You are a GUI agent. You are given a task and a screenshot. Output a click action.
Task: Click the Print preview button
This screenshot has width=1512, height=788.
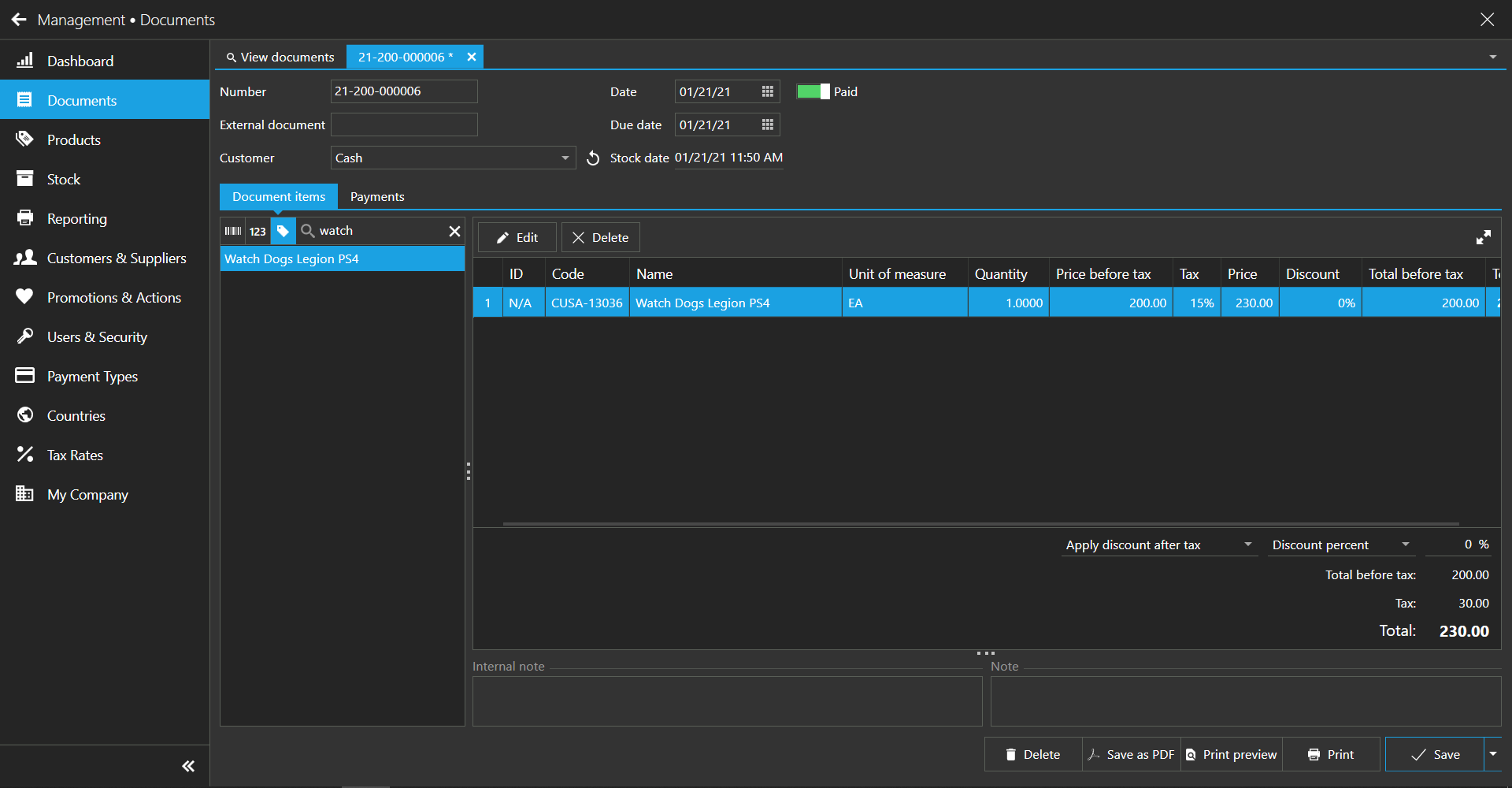pos(1232,754)
